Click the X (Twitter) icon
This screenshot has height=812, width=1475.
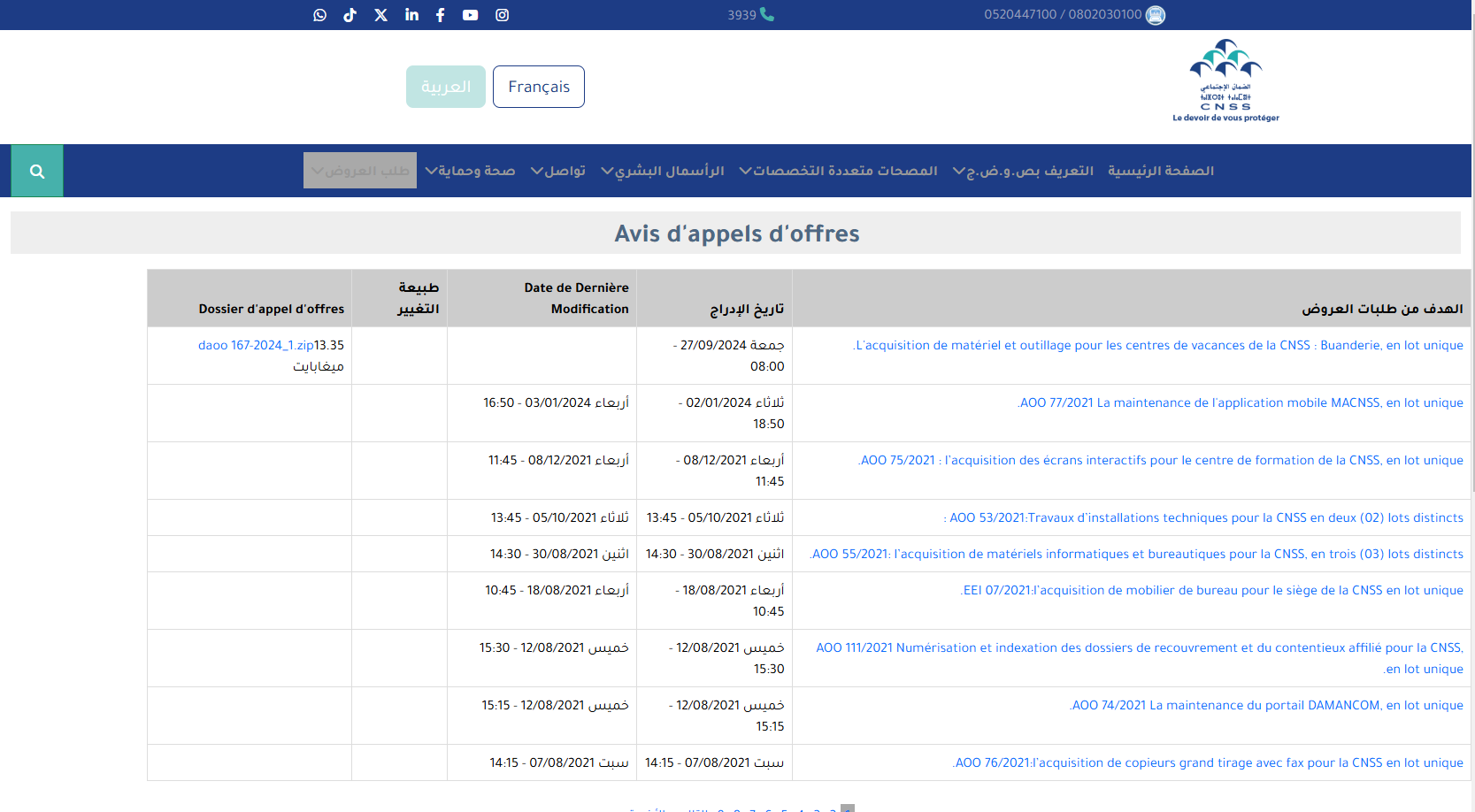[381, 15]
